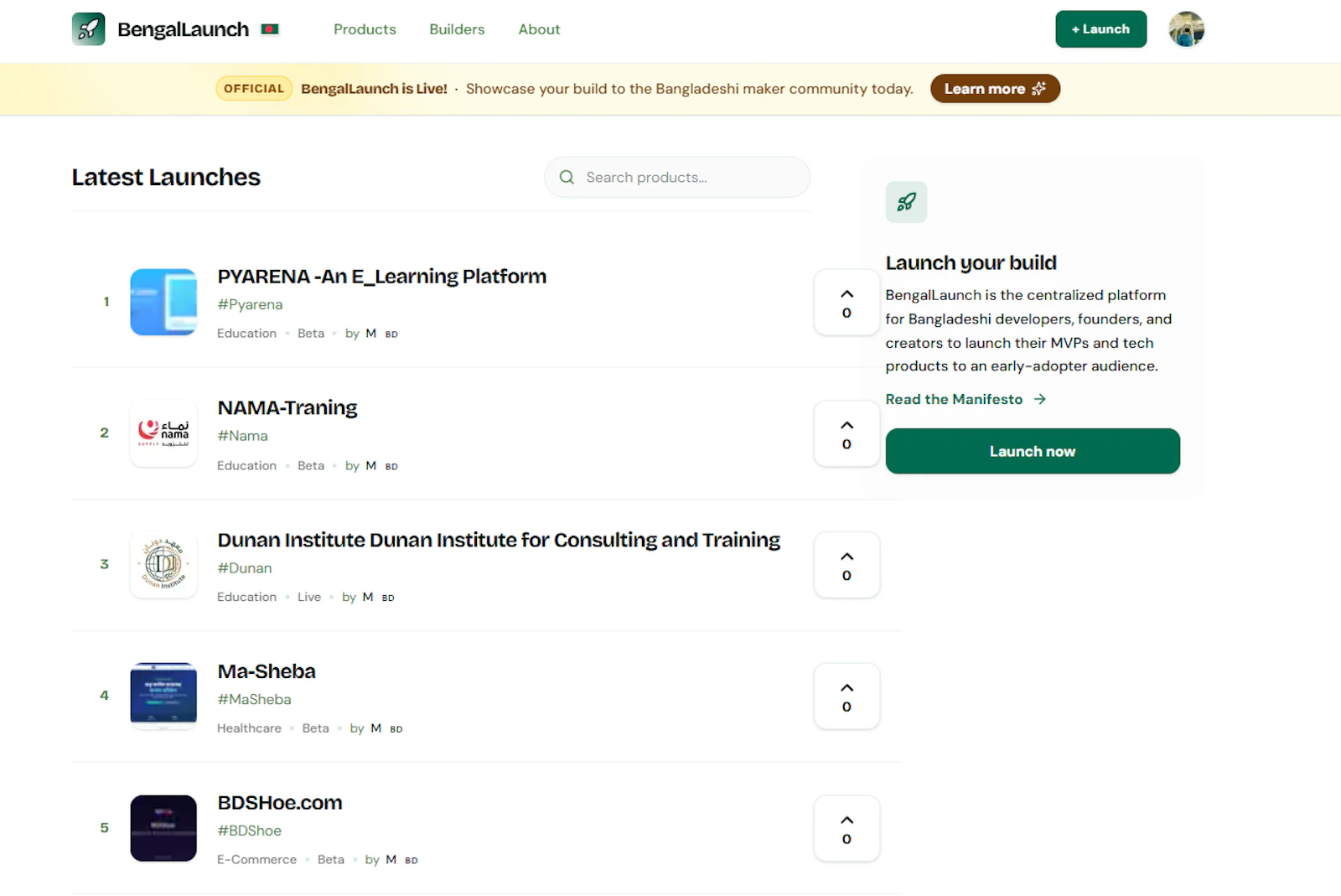Viewport: 1341px width, 896px height.
Task: Focus the Search products field
Action: click(x=677, y=178)
